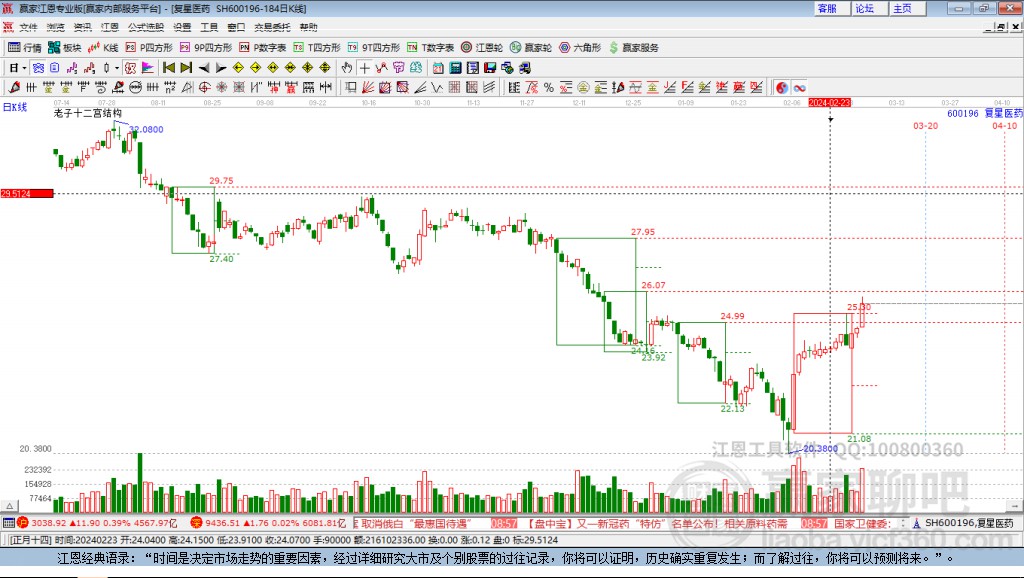Image resolution: width=1024 pixels, height=578 pixels.
Task: Jump to last bar with skip-forward icon
Action: pyautogui.click(x=186, y=68)
